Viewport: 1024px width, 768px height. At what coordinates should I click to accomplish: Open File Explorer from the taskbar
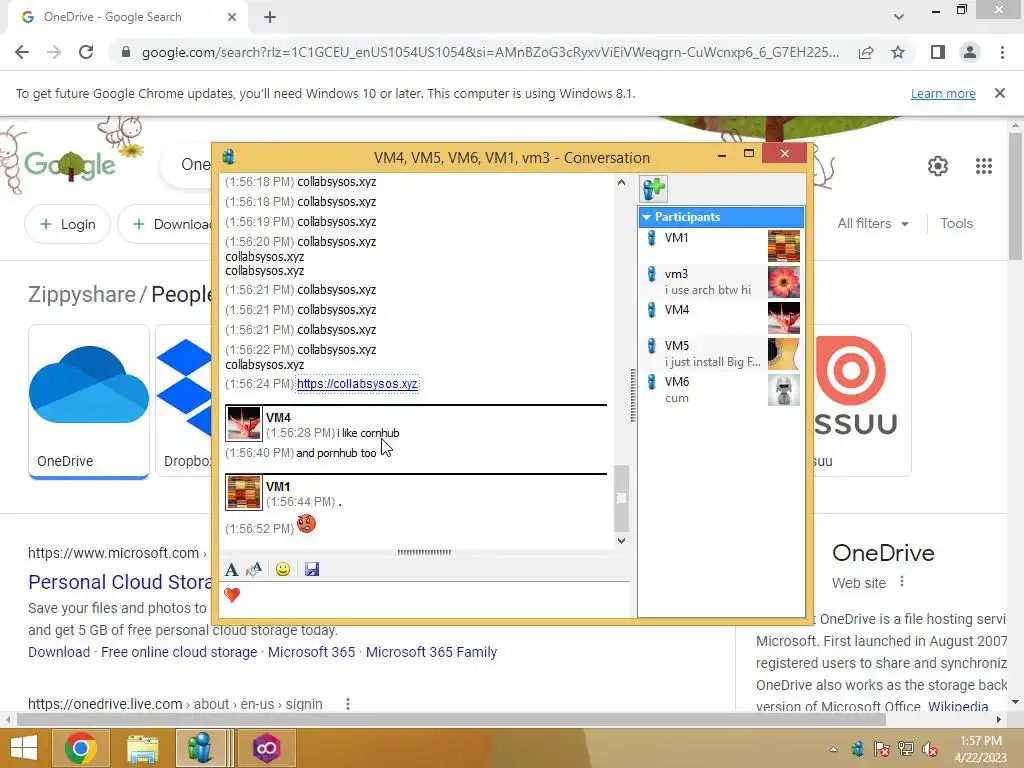coord(142,748)
